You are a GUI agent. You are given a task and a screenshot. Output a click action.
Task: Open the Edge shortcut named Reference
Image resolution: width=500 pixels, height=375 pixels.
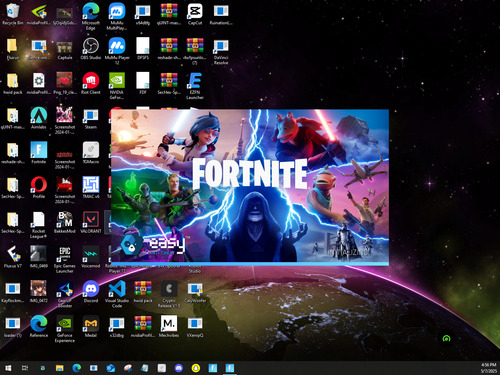[x=39, y=326]
